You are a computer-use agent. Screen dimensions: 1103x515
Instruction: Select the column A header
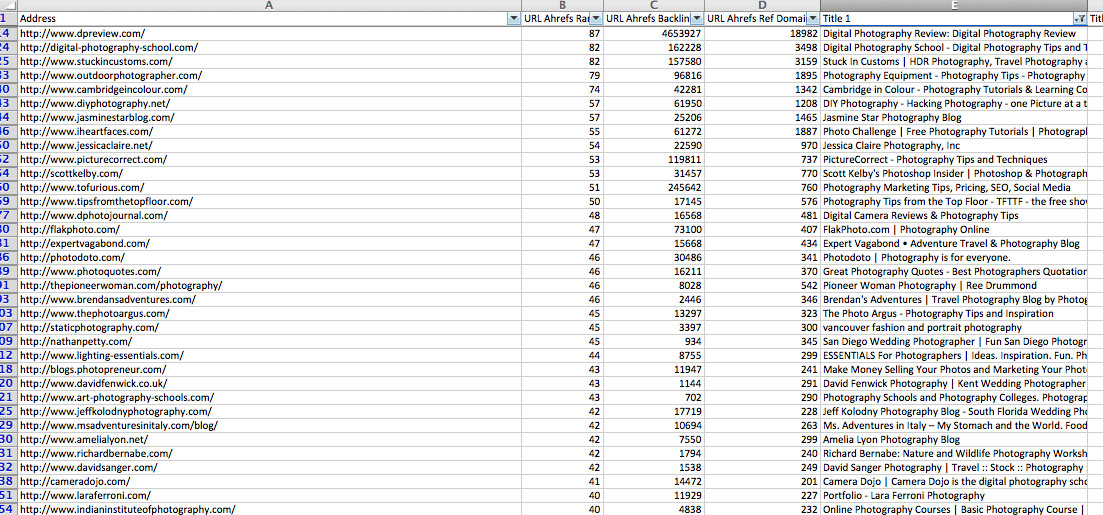click(268, 5)
